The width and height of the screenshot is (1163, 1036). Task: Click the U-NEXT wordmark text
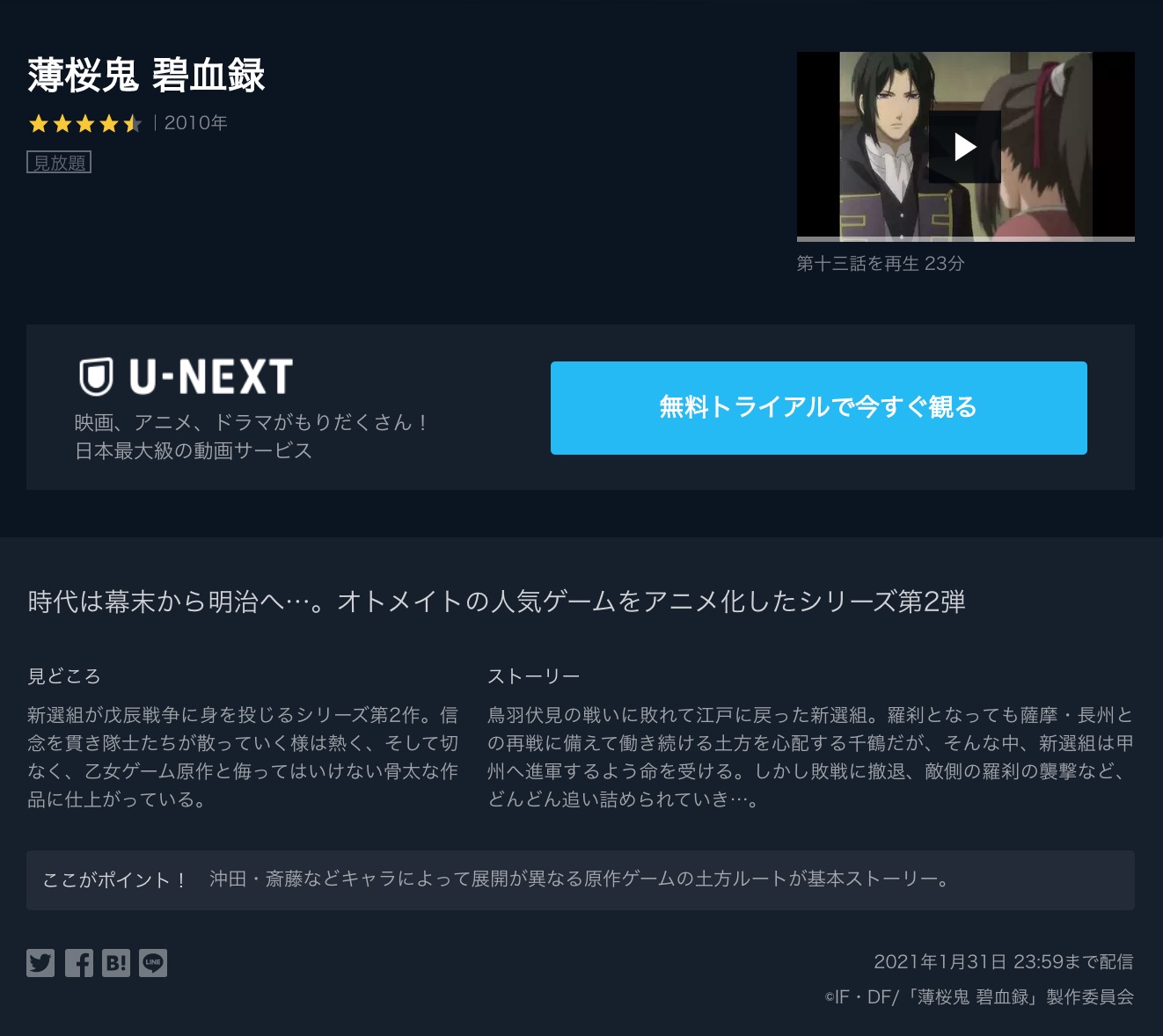[211, 377]
